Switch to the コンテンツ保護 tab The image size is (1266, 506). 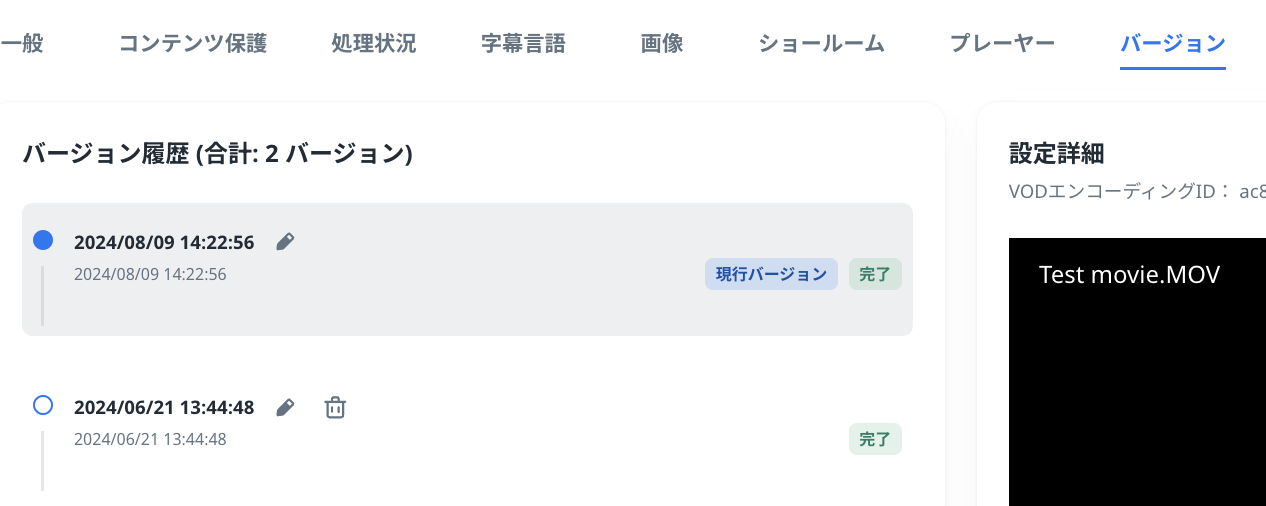coord(193,43)
